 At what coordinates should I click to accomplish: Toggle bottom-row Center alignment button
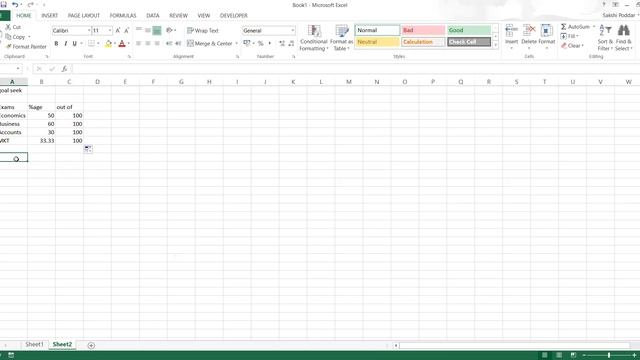click(x=148, y=43)
